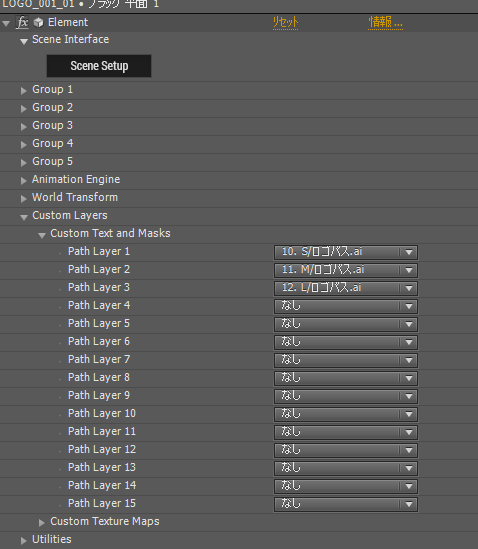
Task: Expand the Animation Engine section
Action: click(x=23, y=181)
